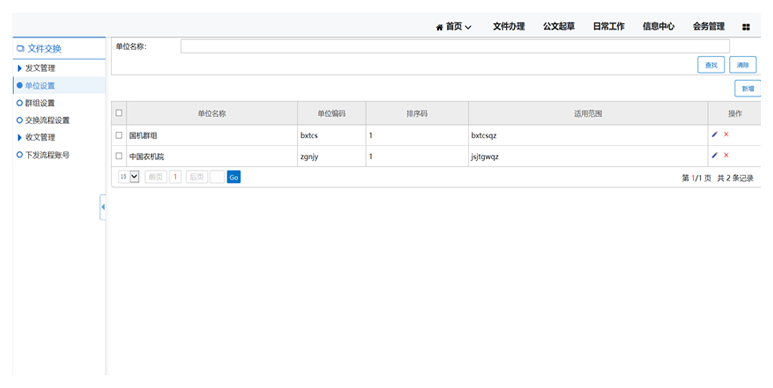Click the blue Go pagination button
Screen dimensions: 773x388
[234, 177]
